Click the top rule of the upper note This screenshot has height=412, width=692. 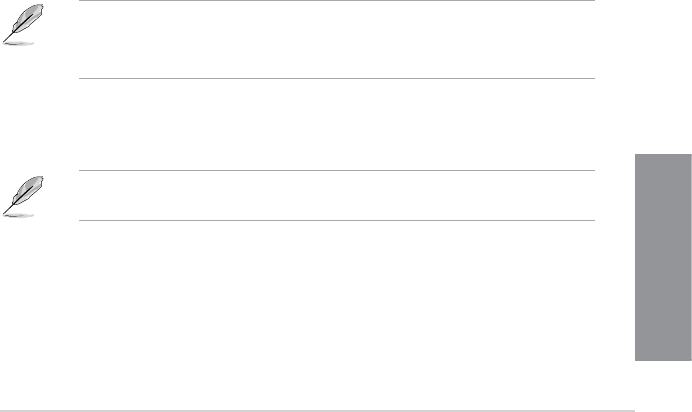pyautogui.click(x=337, y=1)
